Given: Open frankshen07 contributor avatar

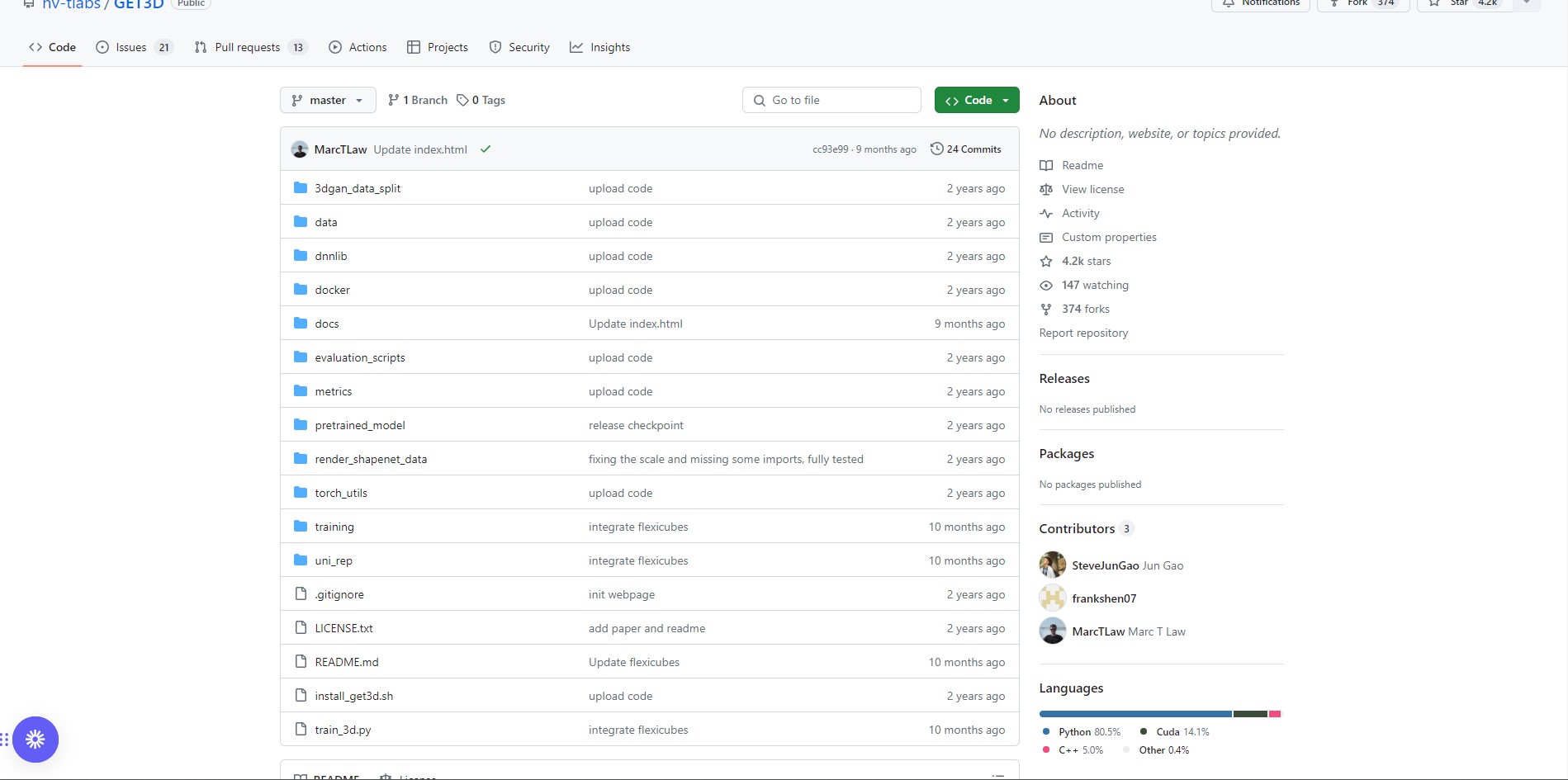Looking at the screenshot, I should click(x=1053, y=598).
